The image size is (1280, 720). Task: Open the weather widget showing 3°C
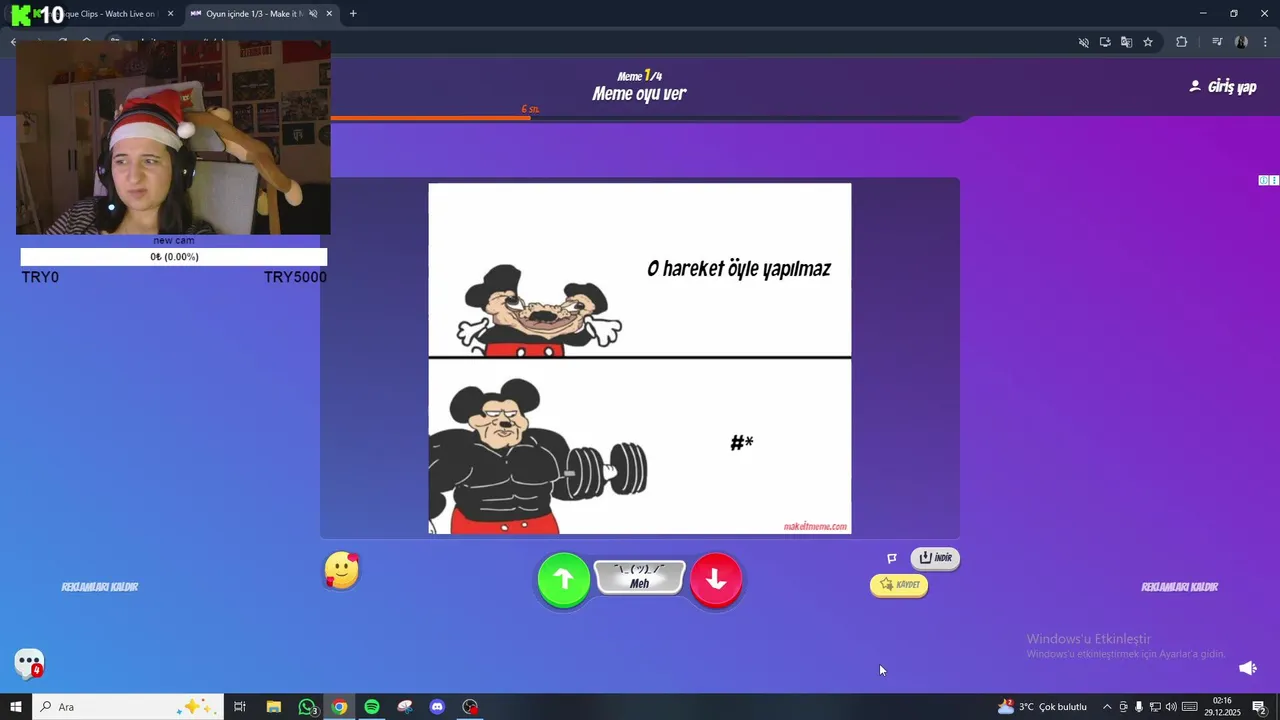1042,707
